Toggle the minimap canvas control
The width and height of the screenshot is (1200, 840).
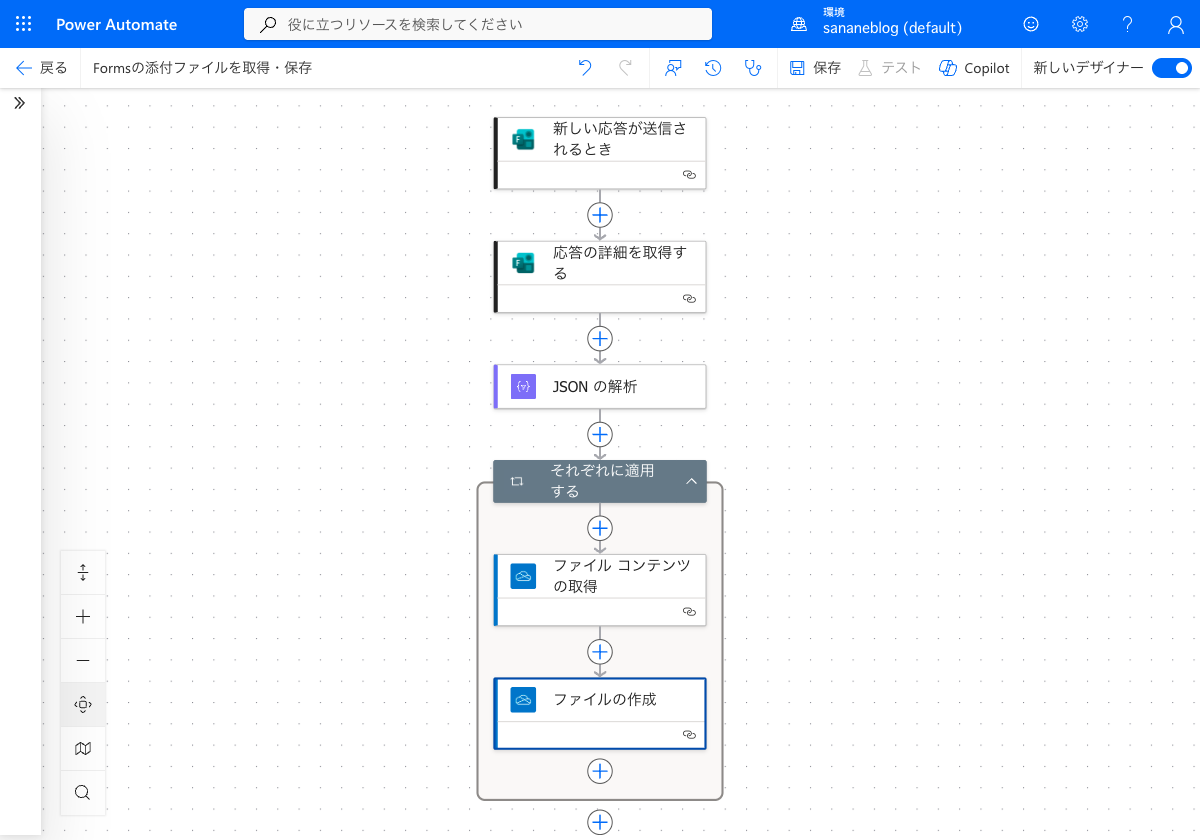[x=83, y=749]
